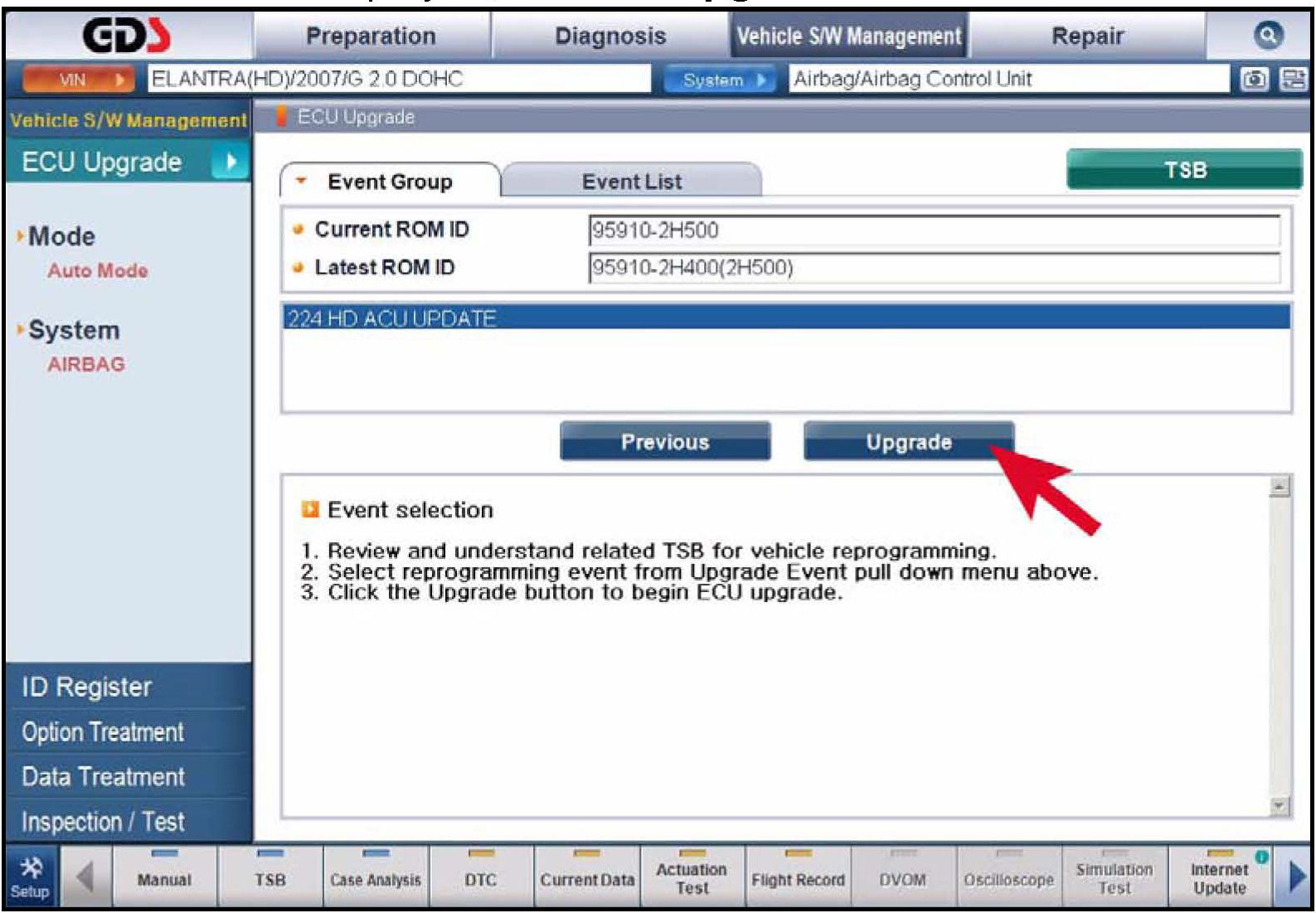Open Inspection / Test menu
Image resolution: width=1316 pixels, height=913 pixels.
[x=129, y=821]
